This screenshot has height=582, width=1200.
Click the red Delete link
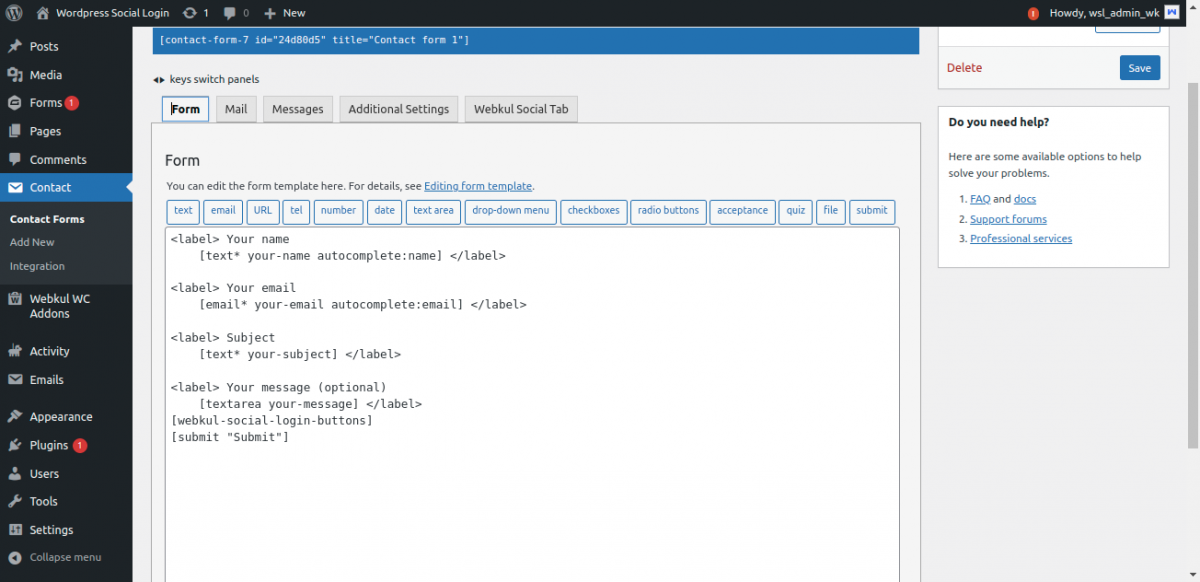[964, 68]
